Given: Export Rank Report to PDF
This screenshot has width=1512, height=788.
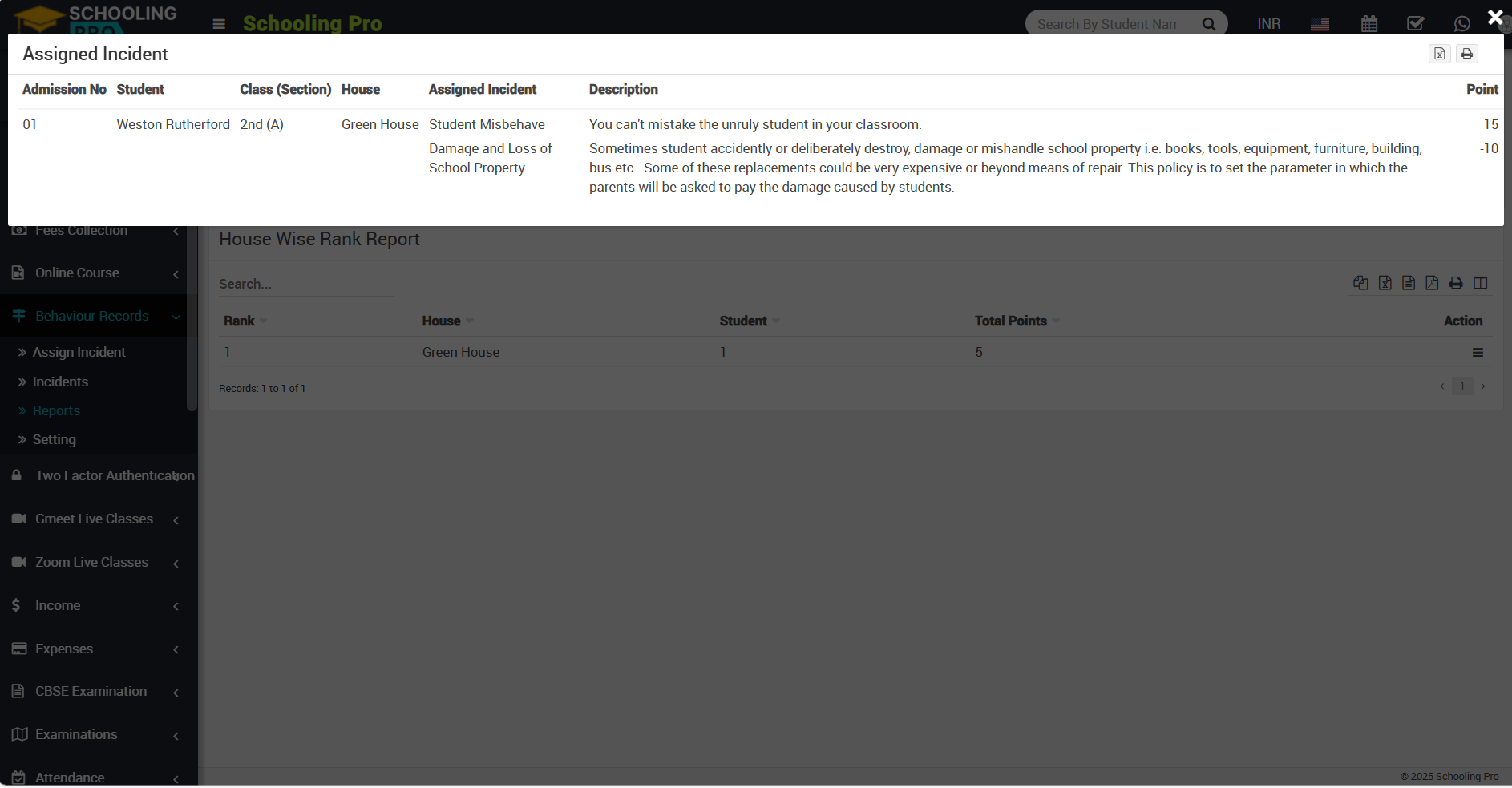Looking at the screenshot, I should (x=1432, y=283).
